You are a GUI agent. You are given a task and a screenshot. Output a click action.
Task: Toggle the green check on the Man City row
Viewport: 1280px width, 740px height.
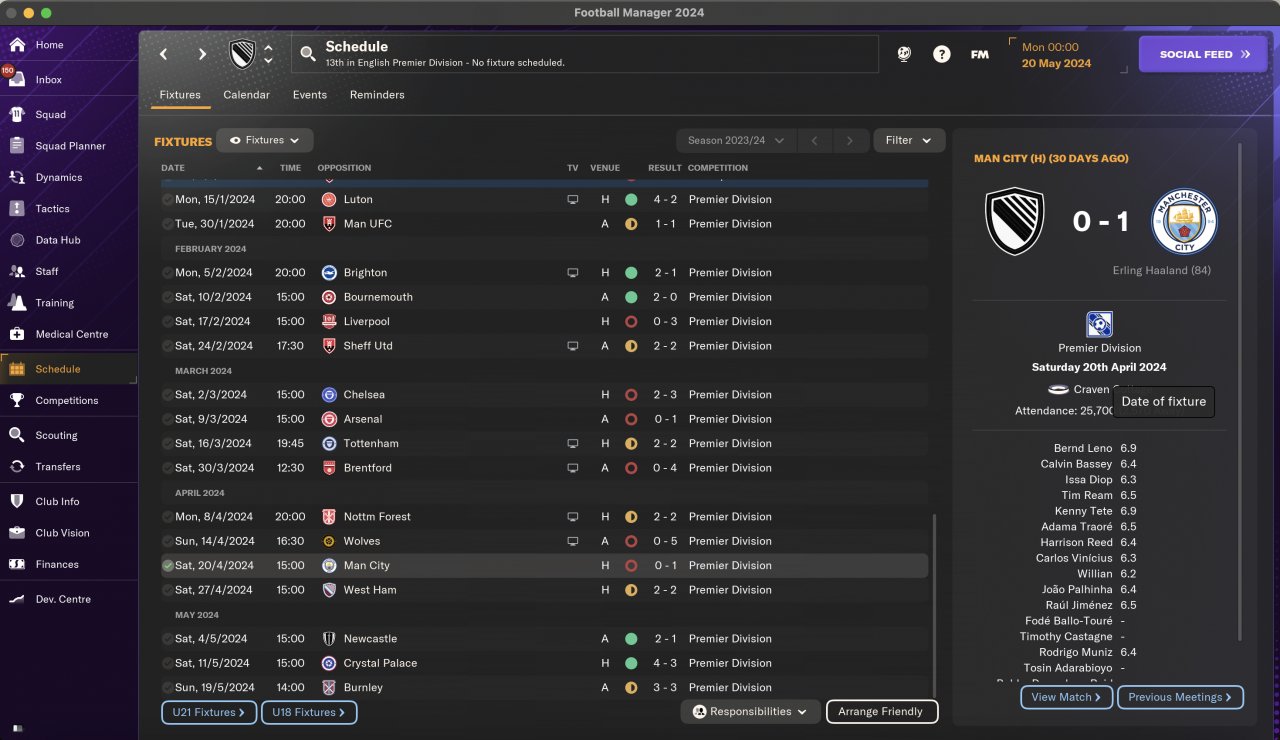point(168,566)
